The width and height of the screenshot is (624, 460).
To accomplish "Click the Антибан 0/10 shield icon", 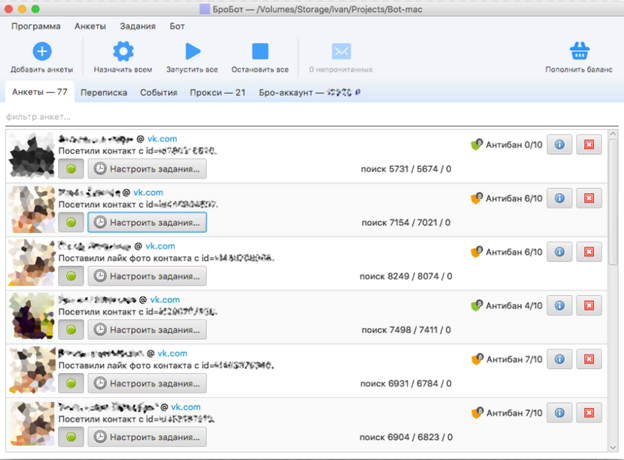I will tap(476, 144).
